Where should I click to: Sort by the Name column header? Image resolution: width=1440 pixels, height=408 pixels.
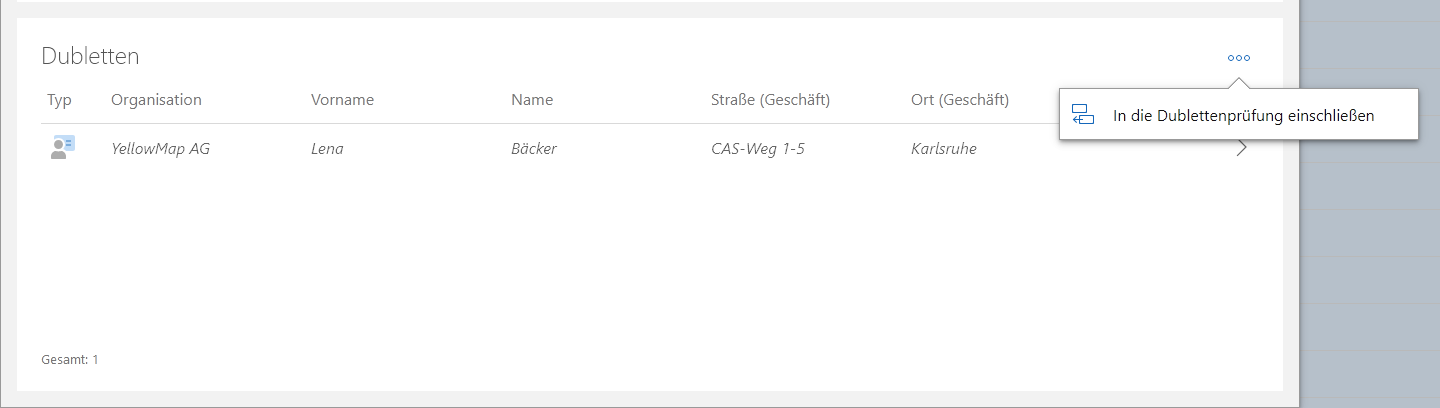point(532,100)
